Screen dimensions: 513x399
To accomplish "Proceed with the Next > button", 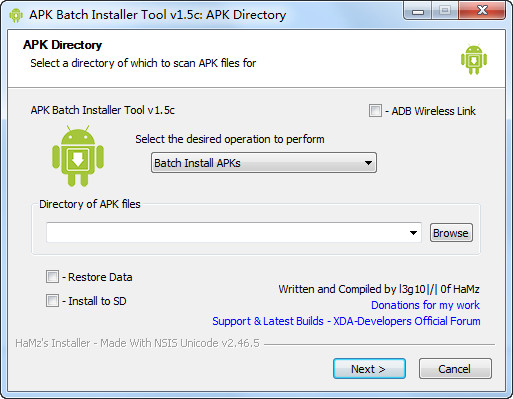I will click(369, 369).
